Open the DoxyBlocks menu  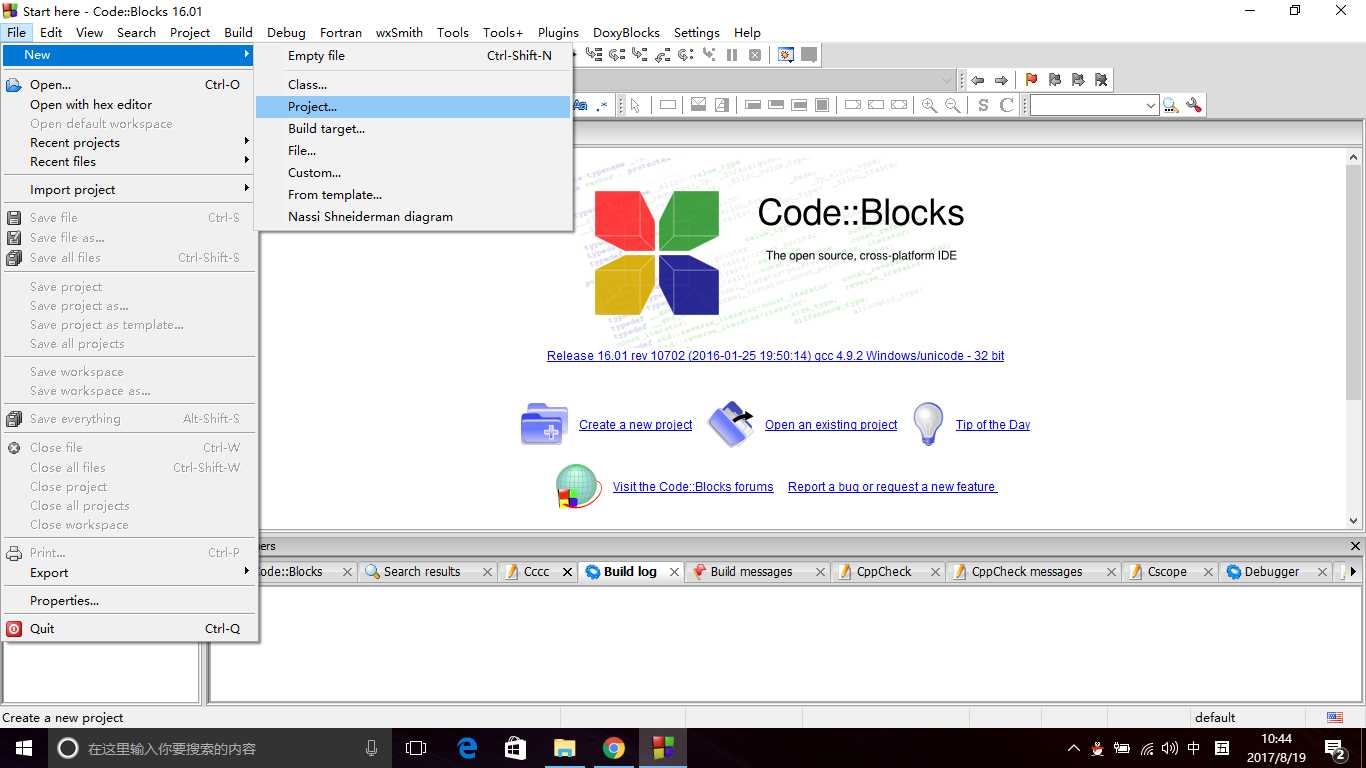click(626, 32)
